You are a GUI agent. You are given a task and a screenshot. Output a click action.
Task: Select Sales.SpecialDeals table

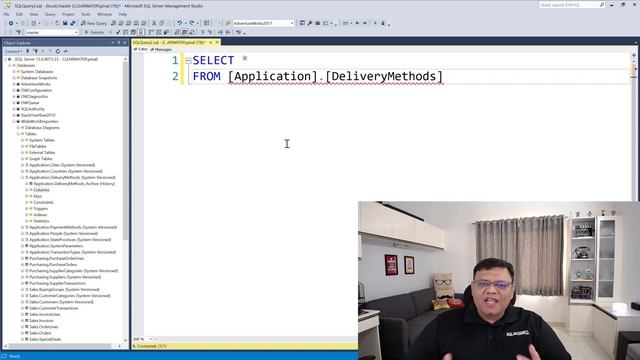(45, 339)
